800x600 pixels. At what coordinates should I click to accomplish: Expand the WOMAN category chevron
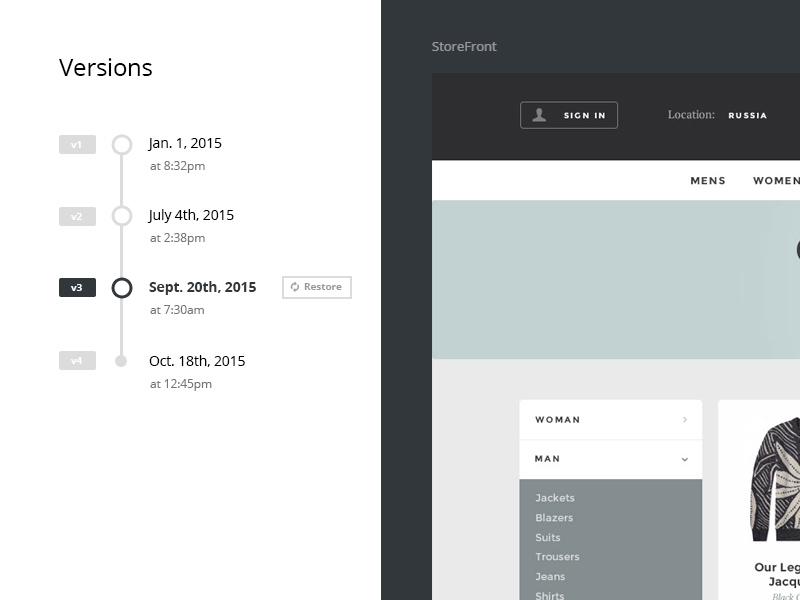click(x=685, y=420)
